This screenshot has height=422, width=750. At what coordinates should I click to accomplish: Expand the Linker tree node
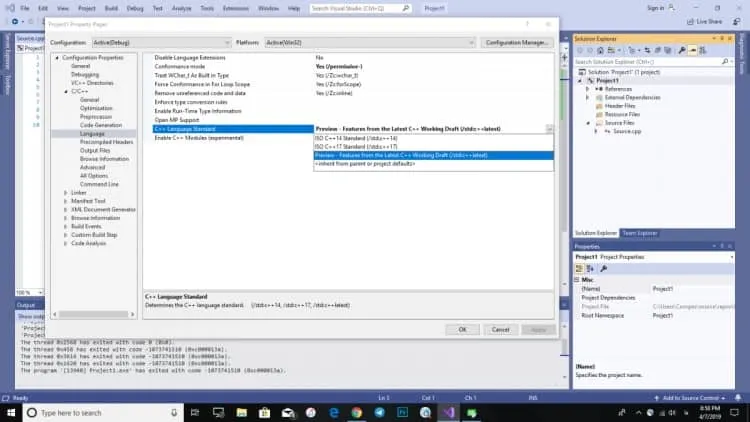click(66, 193)
